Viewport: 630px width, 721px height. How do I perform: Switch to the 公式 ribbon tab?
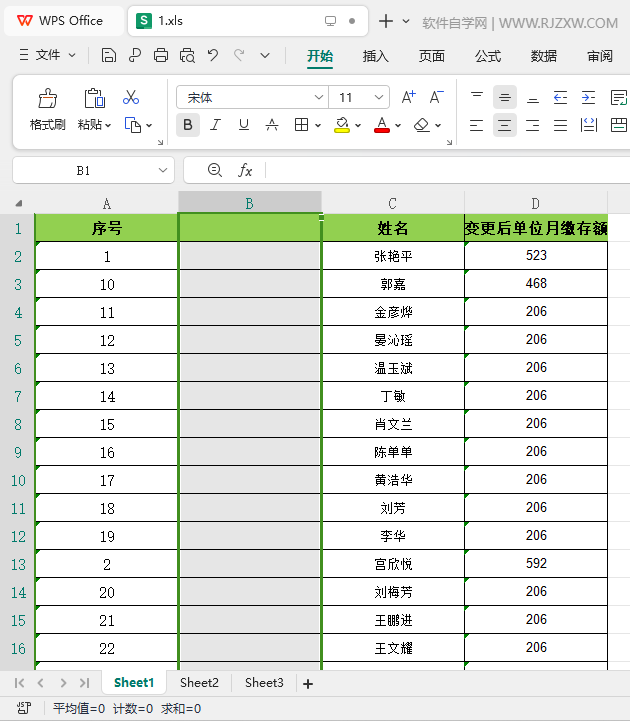pos(488,56)
